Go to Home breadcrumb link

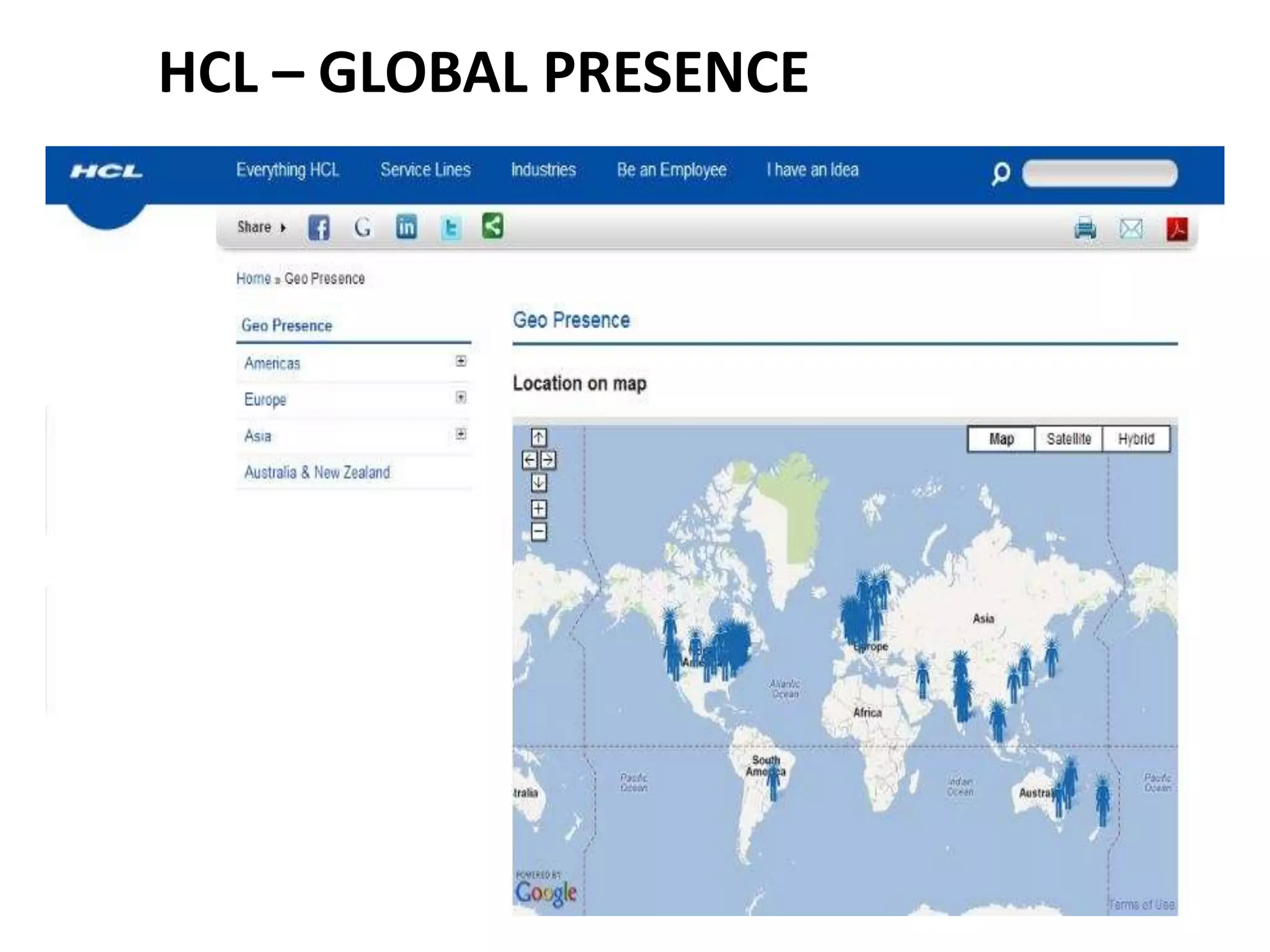[254, 279]
